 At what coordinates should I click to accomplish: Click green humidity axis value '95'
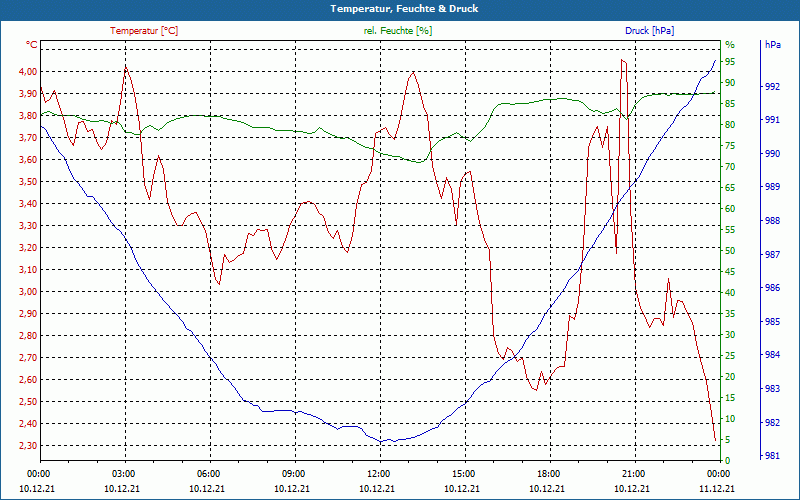pos(730,62)
